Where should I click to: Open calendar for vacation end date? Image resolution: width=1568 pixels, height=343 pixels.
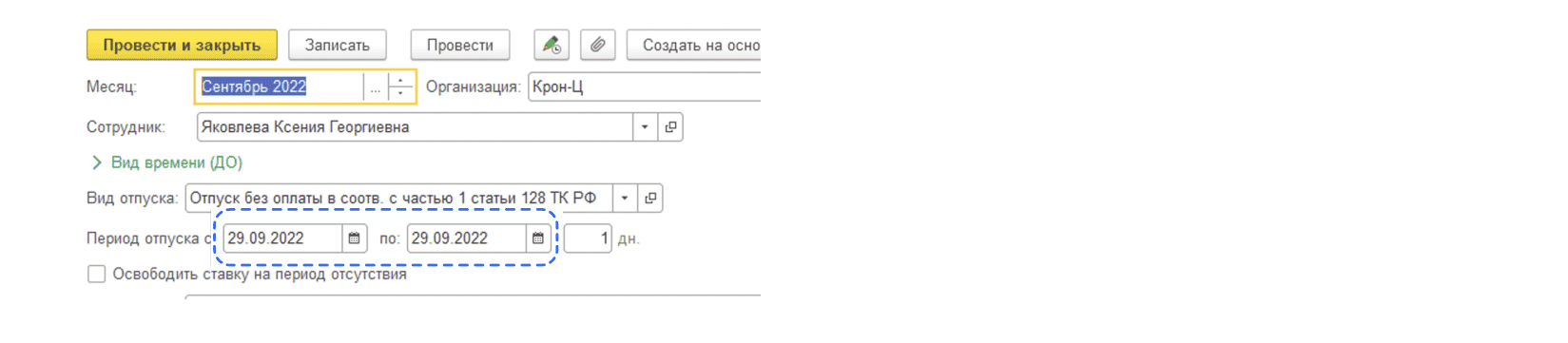537,238
